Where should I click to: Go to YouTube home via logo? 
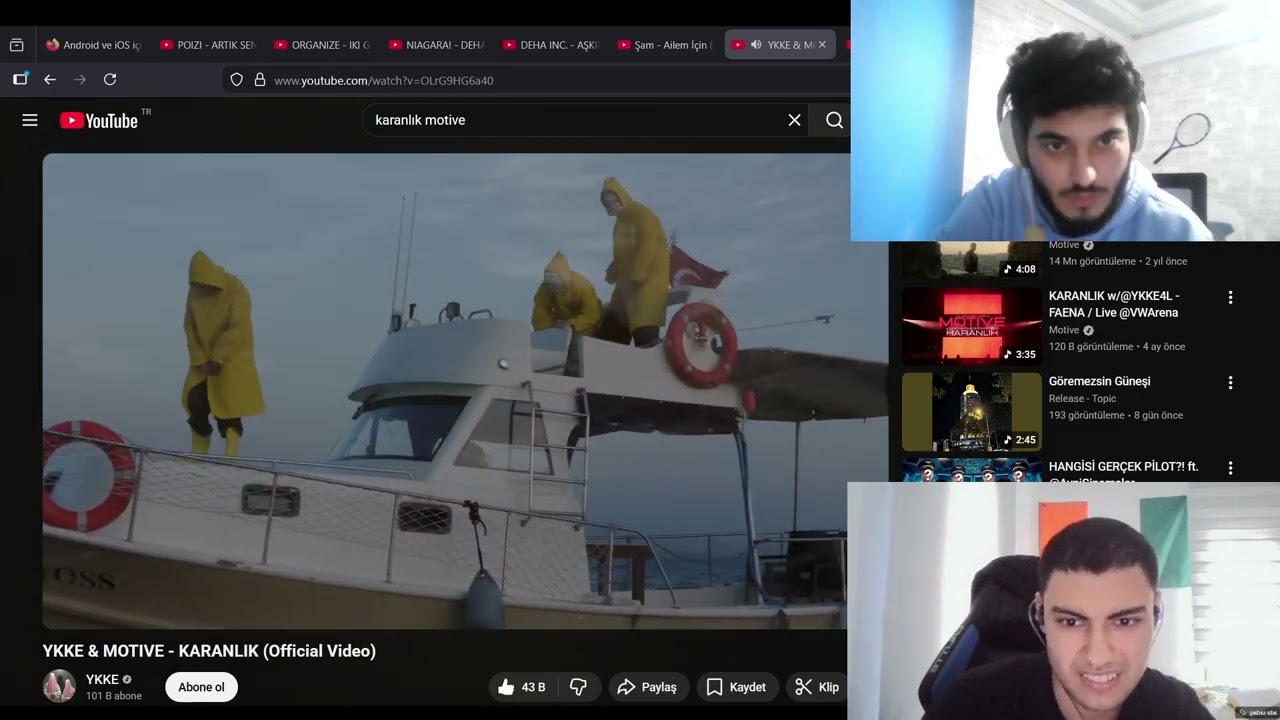pos(99,120)
